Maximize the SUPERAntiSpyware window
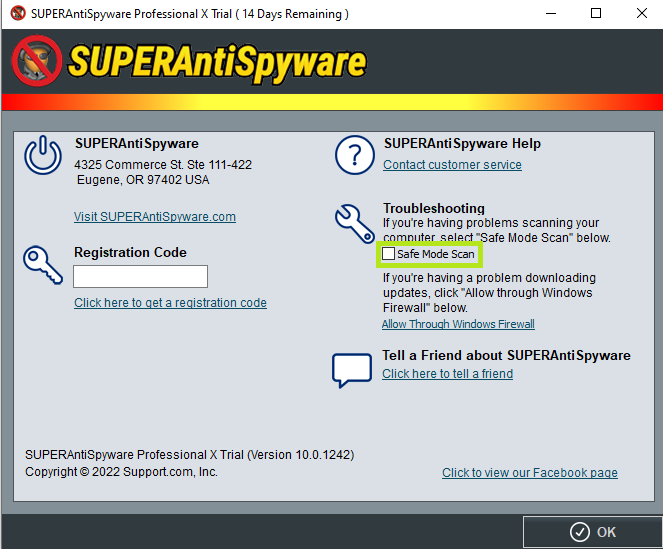Screen dimensions: 663x549 click(596, 14)
